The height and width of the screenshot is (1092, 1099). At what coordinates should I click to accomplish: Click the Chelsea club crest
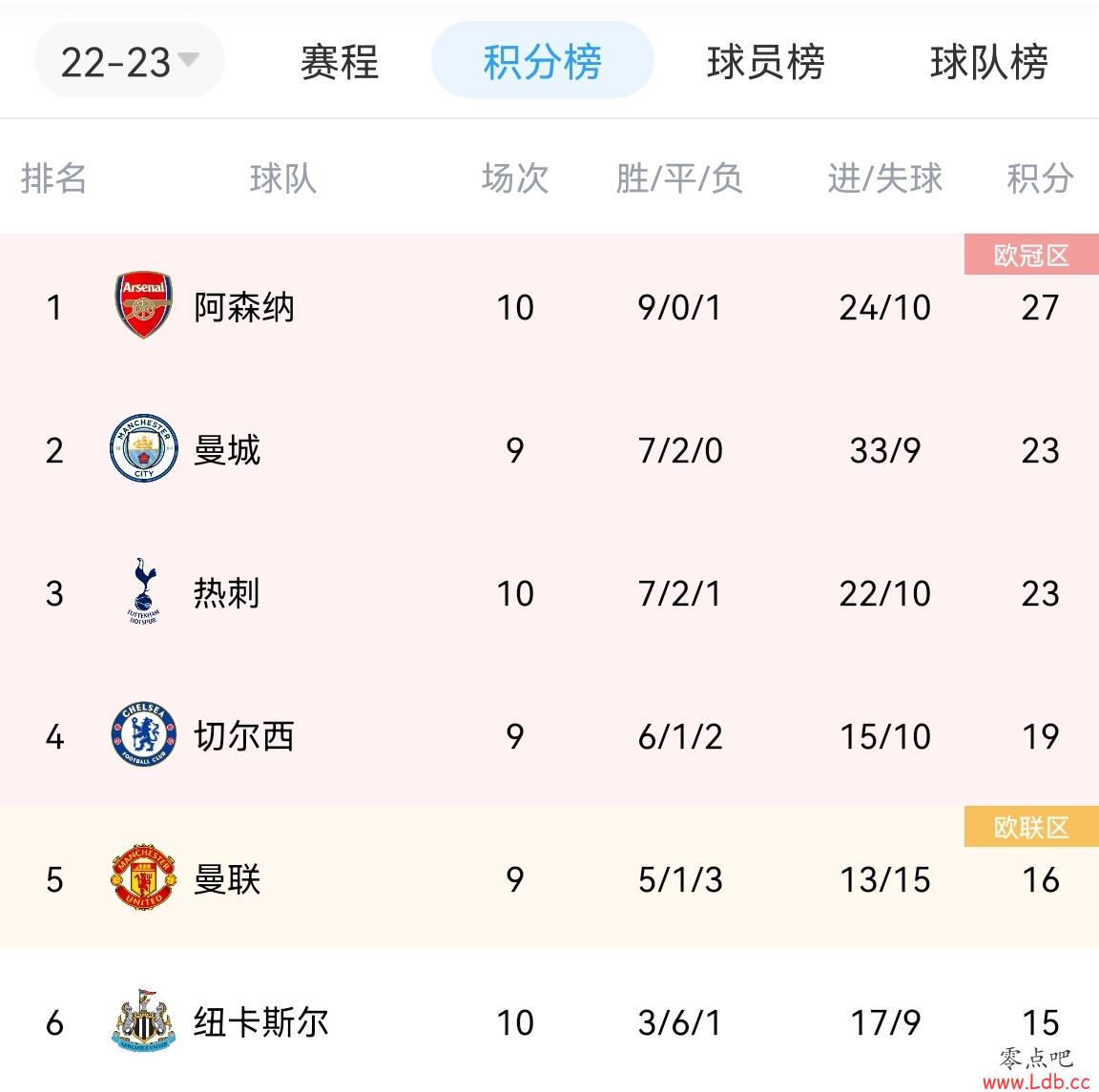[x=144, y=733]
